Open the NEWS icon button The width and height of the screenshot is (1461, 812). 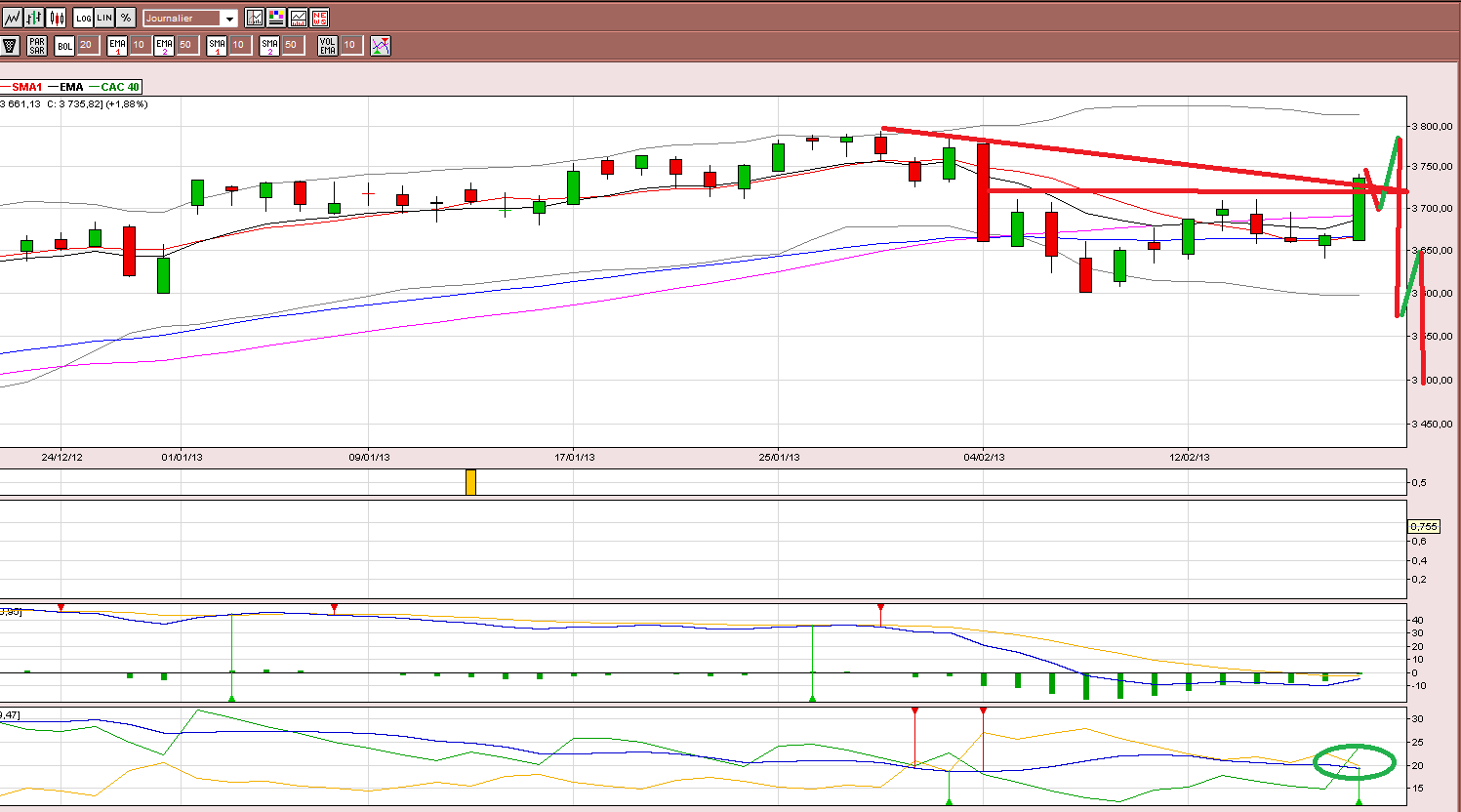click(x=319, y=18)
